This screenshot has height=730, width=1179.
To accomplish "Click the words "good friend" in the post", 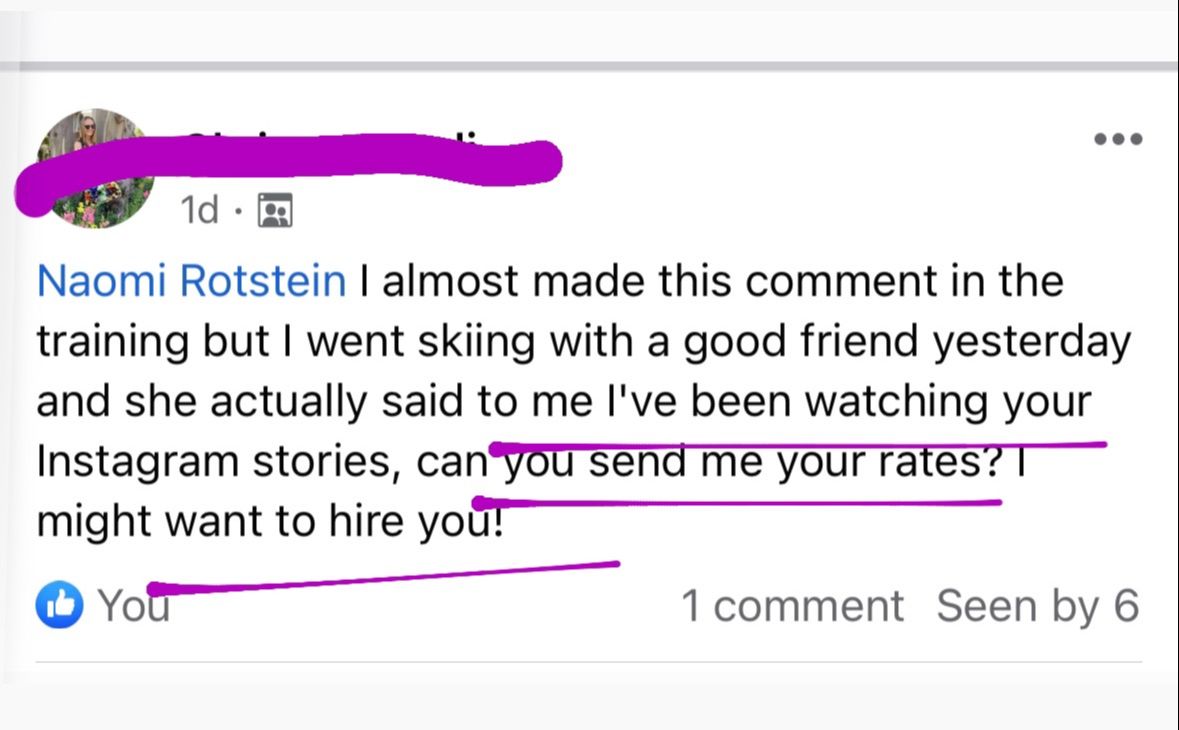I will [x=787, y=342].
